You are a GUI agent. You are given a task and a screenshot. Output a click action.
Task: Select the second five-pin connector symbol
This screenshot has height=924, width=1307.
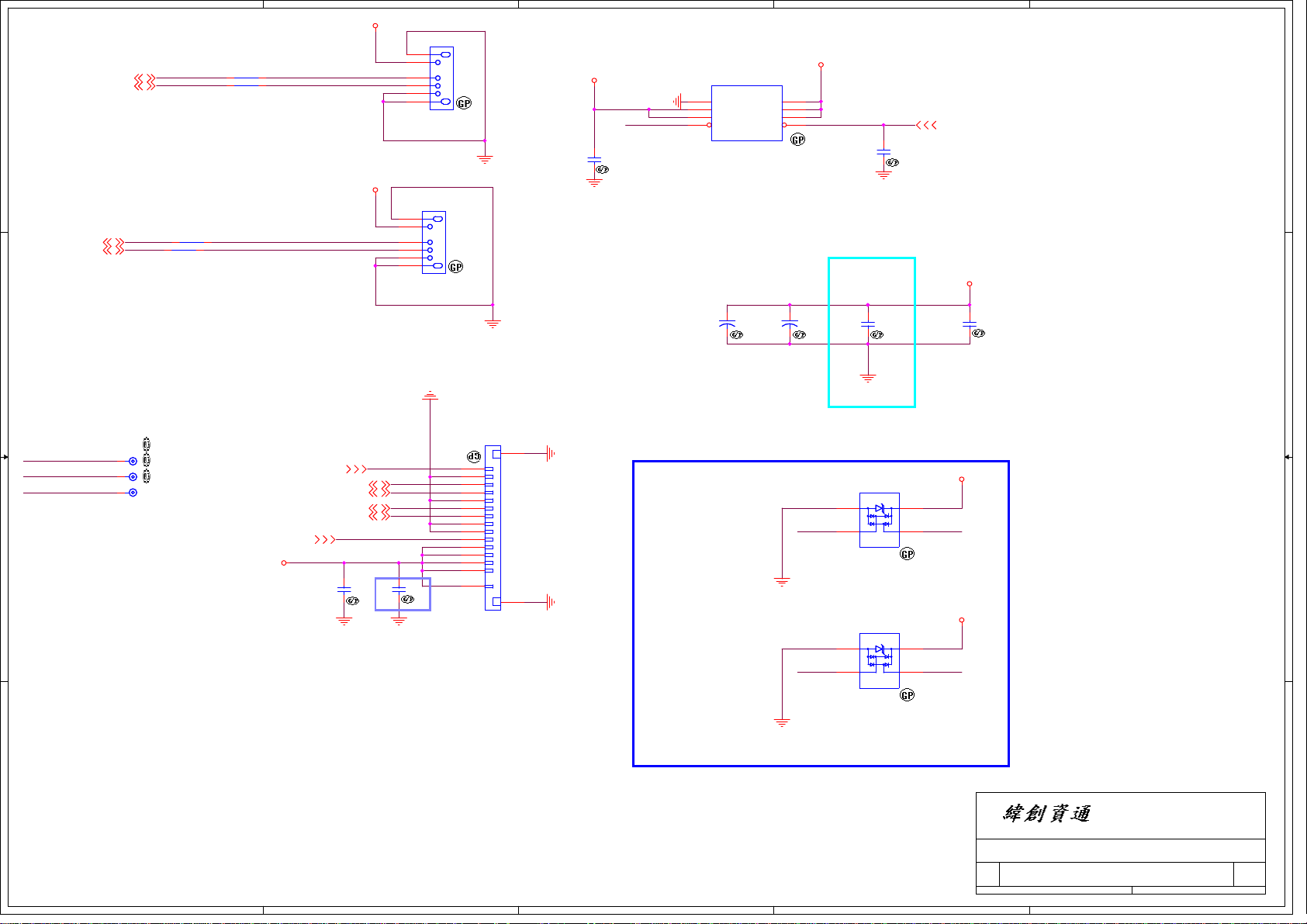coord(434,242)
